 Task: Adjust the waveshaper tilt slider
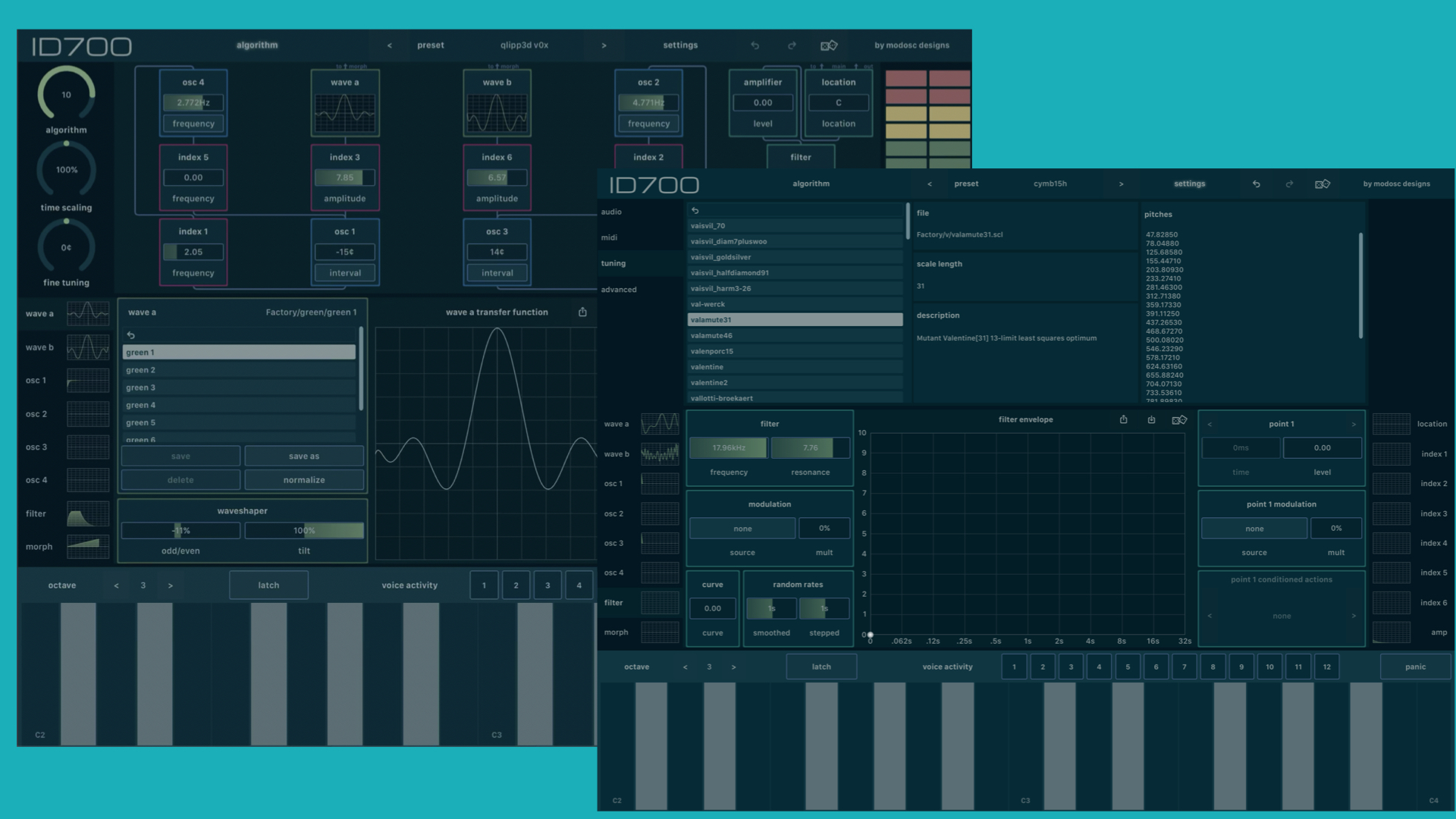pyautogui.click(x=304, y=530)
